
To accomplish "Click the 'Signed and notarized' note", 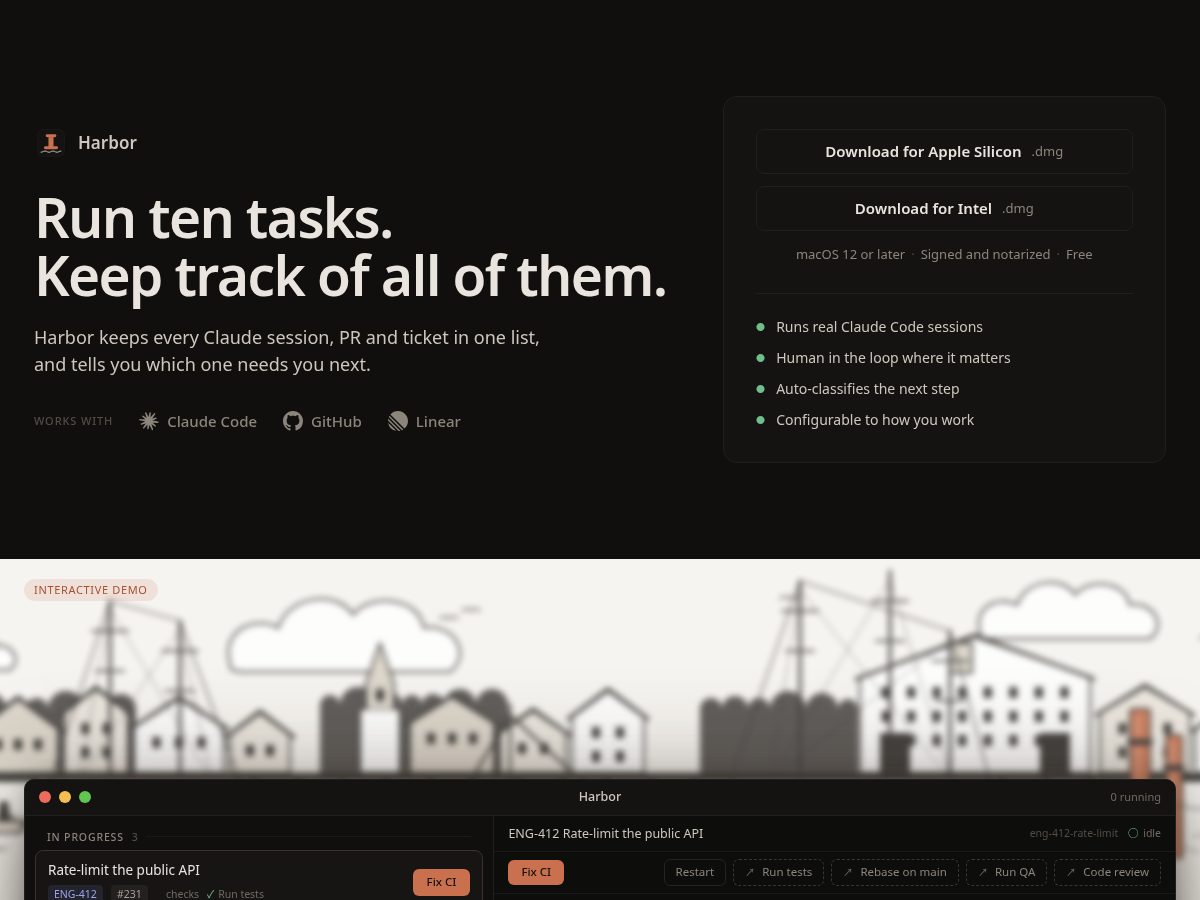I will coord(985,254).
